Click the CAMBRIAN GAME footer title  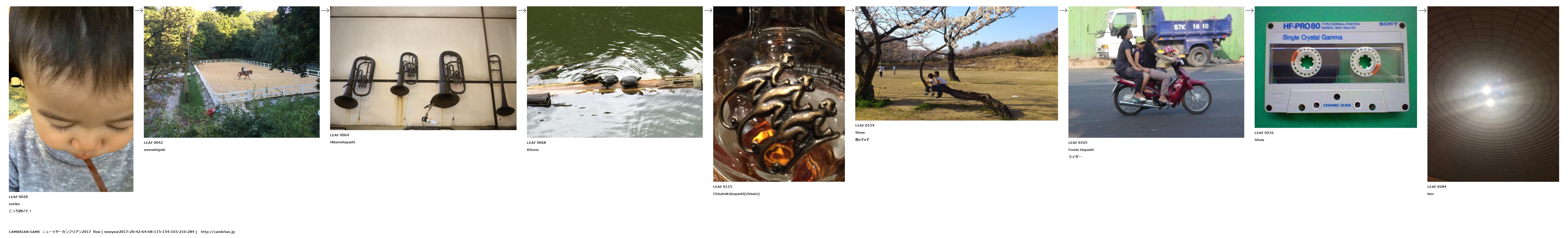(24, 232)
